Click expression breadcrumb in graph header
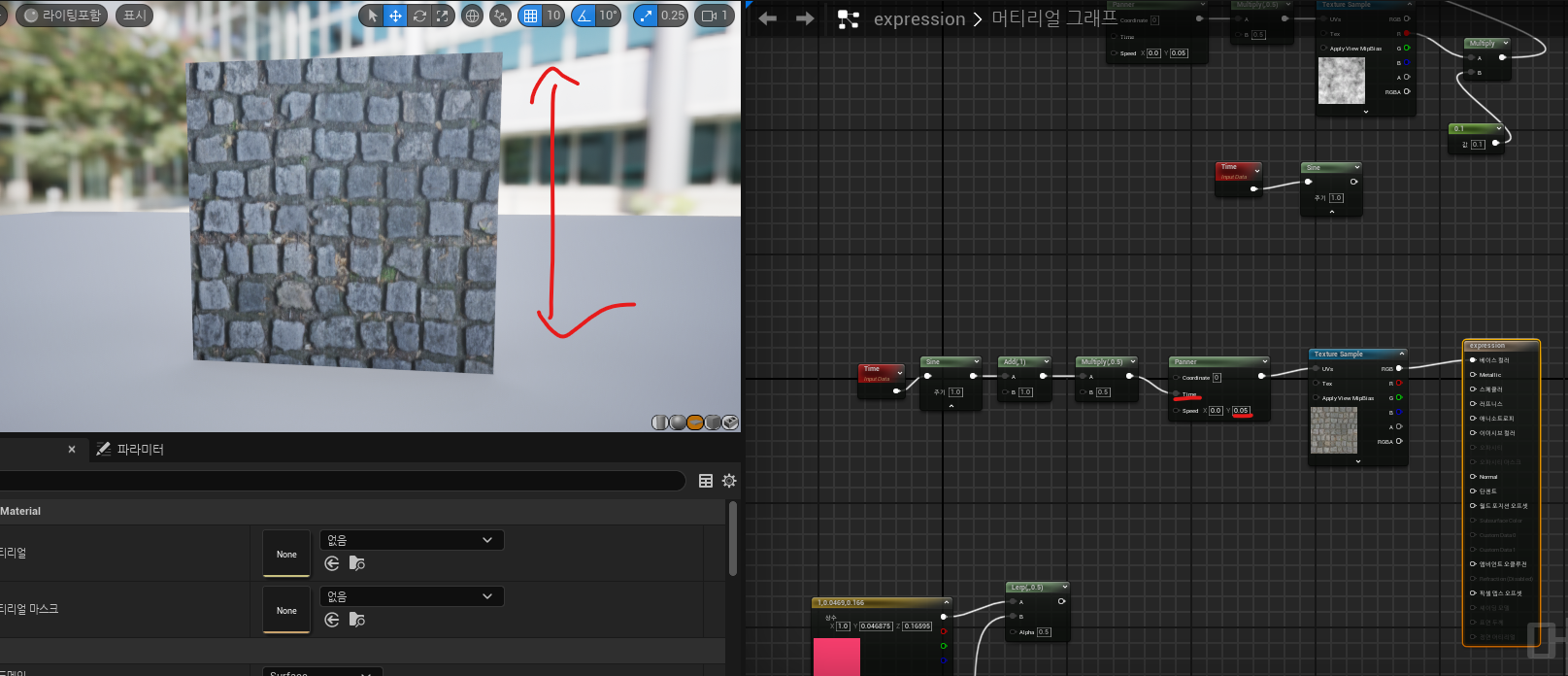This screenshot has width=1568, height=676. click(919, 19)
